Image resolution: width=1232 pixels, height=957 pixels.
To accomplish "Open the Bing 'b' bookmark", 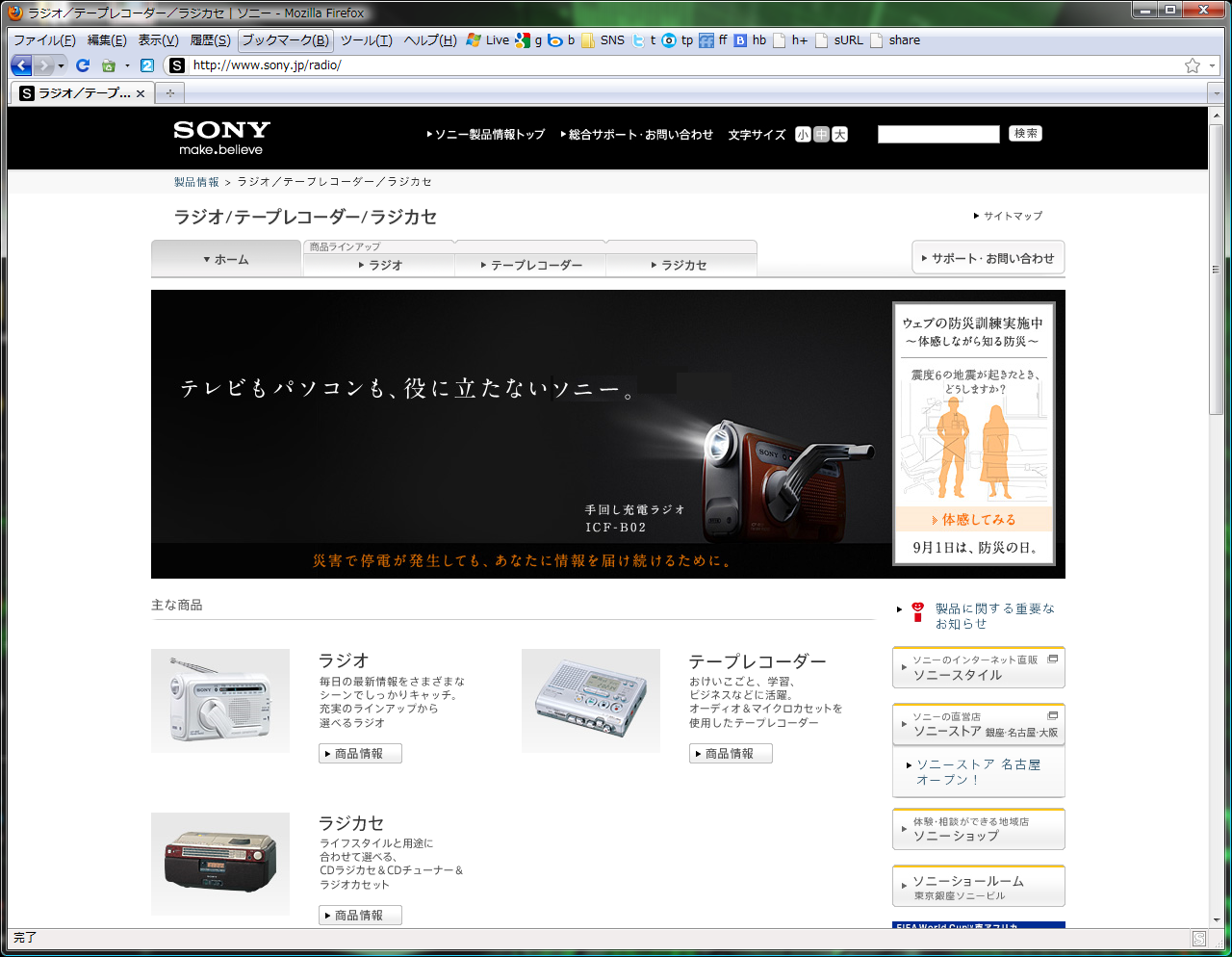I will click(x=561, y=40).
